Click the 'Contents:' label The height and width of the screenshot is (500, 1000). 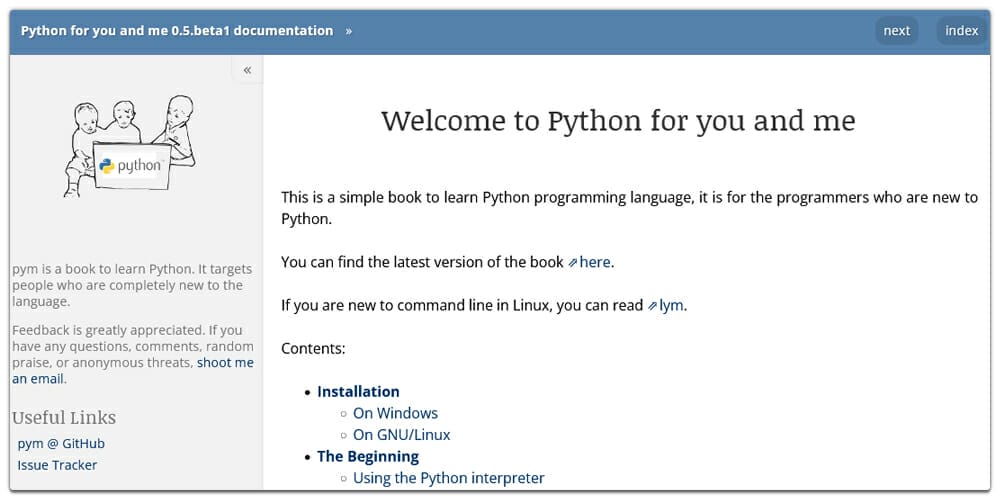tap(313, 349)
